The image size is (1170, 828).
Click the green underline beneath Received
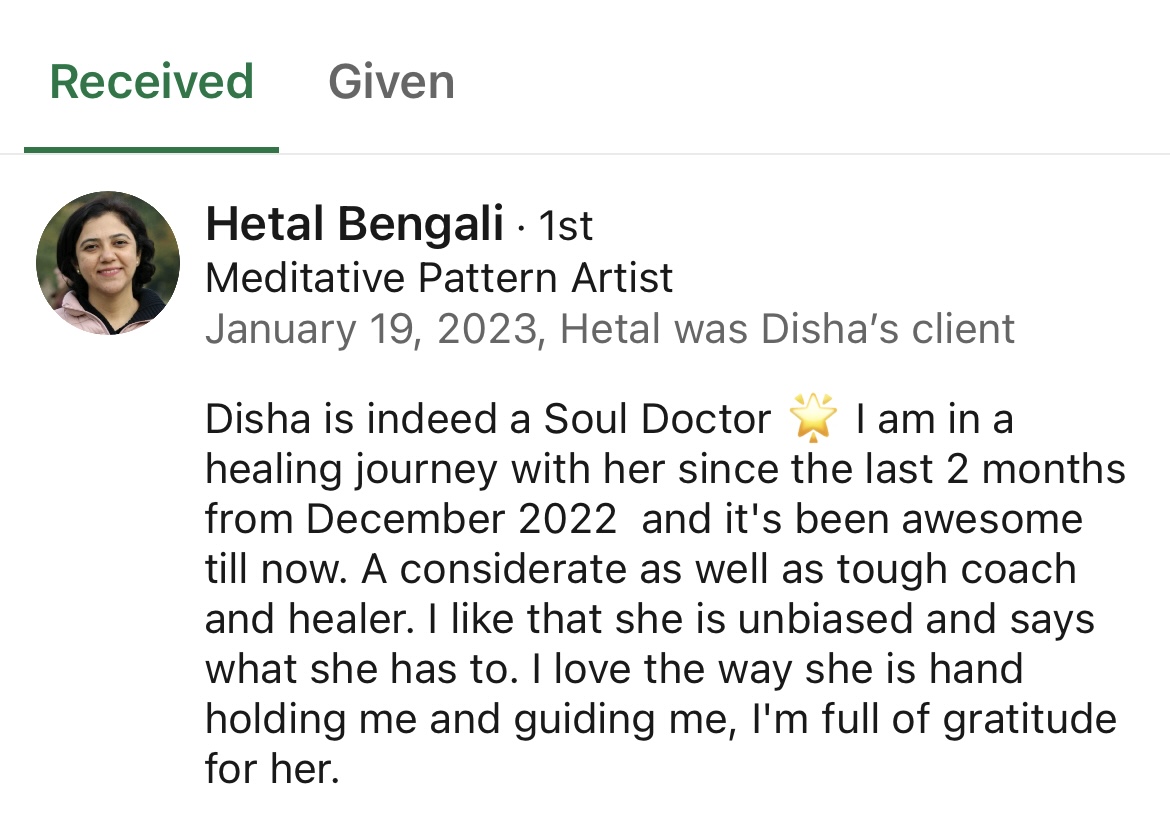point(151,150)
